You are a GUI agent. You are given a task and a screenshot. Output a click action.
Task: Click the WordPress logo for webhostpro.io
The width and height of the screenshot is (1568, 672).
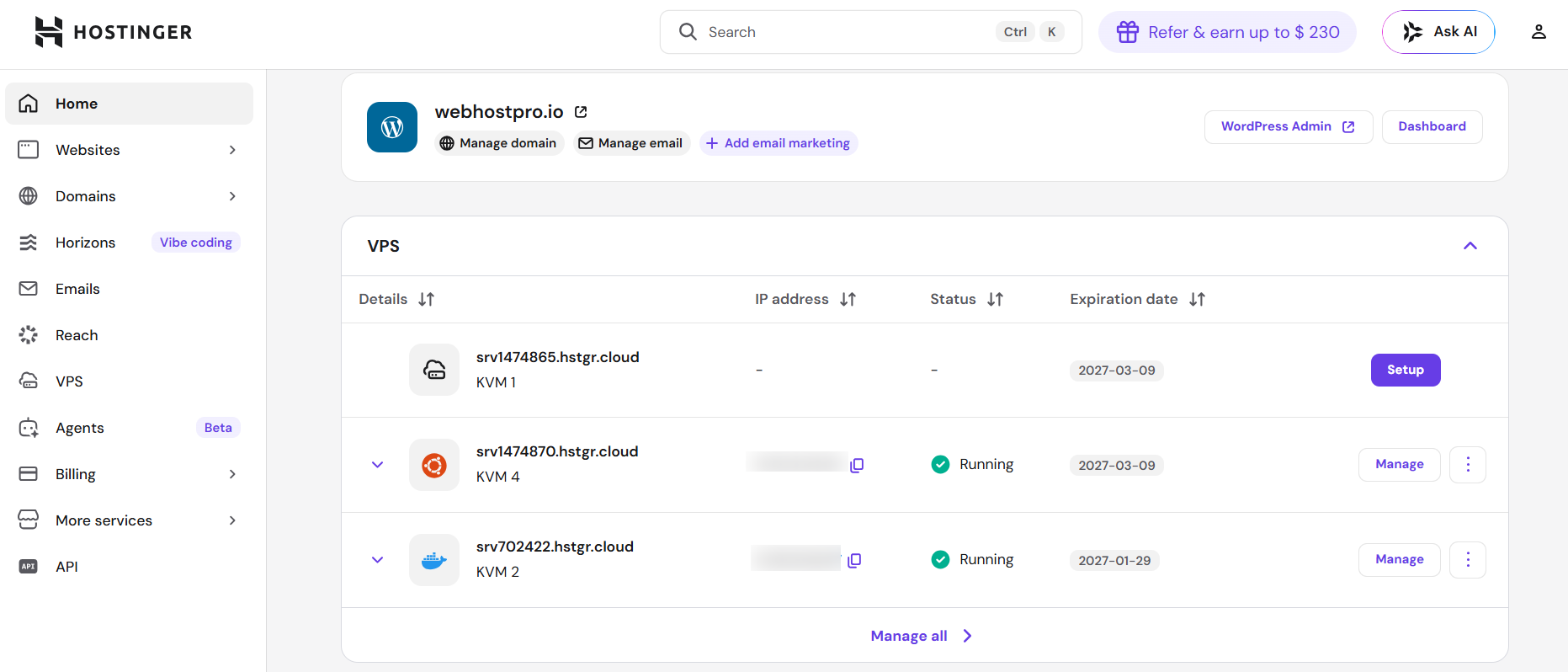pos(392,127)
